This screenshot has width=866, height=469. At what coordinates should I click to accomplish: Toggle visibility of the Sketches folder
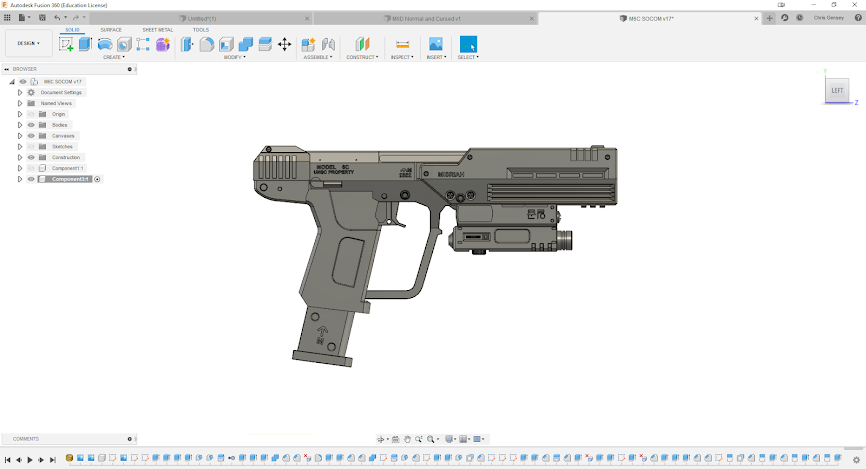[31, 147]
